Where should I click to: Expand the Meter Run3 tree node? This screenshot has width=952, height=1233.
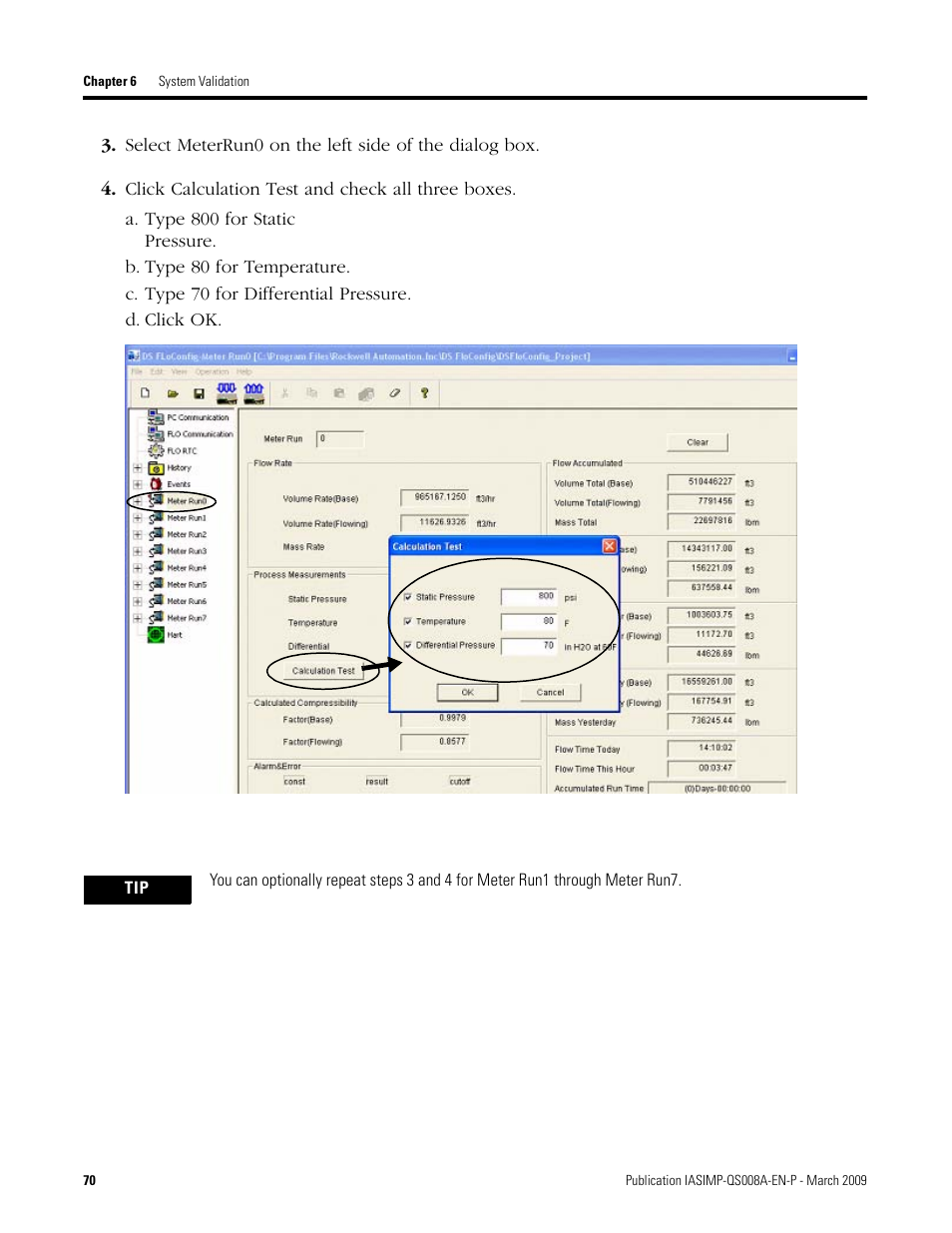137,551
